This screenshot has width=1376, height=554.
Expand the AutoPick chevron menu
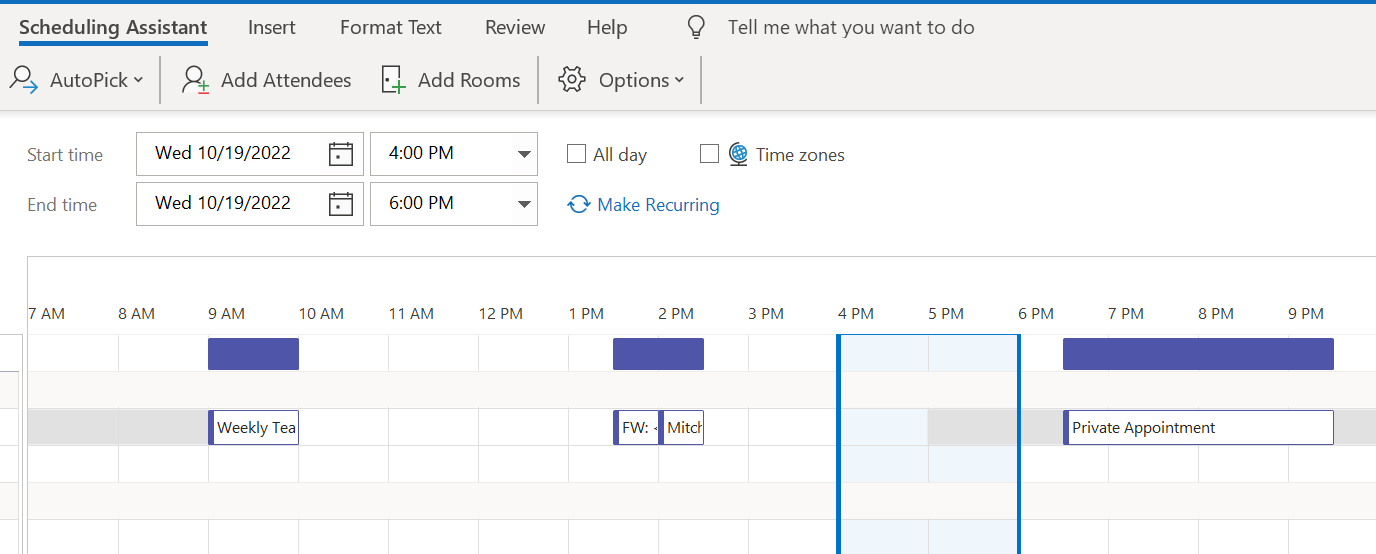click(x=138, y=80)
